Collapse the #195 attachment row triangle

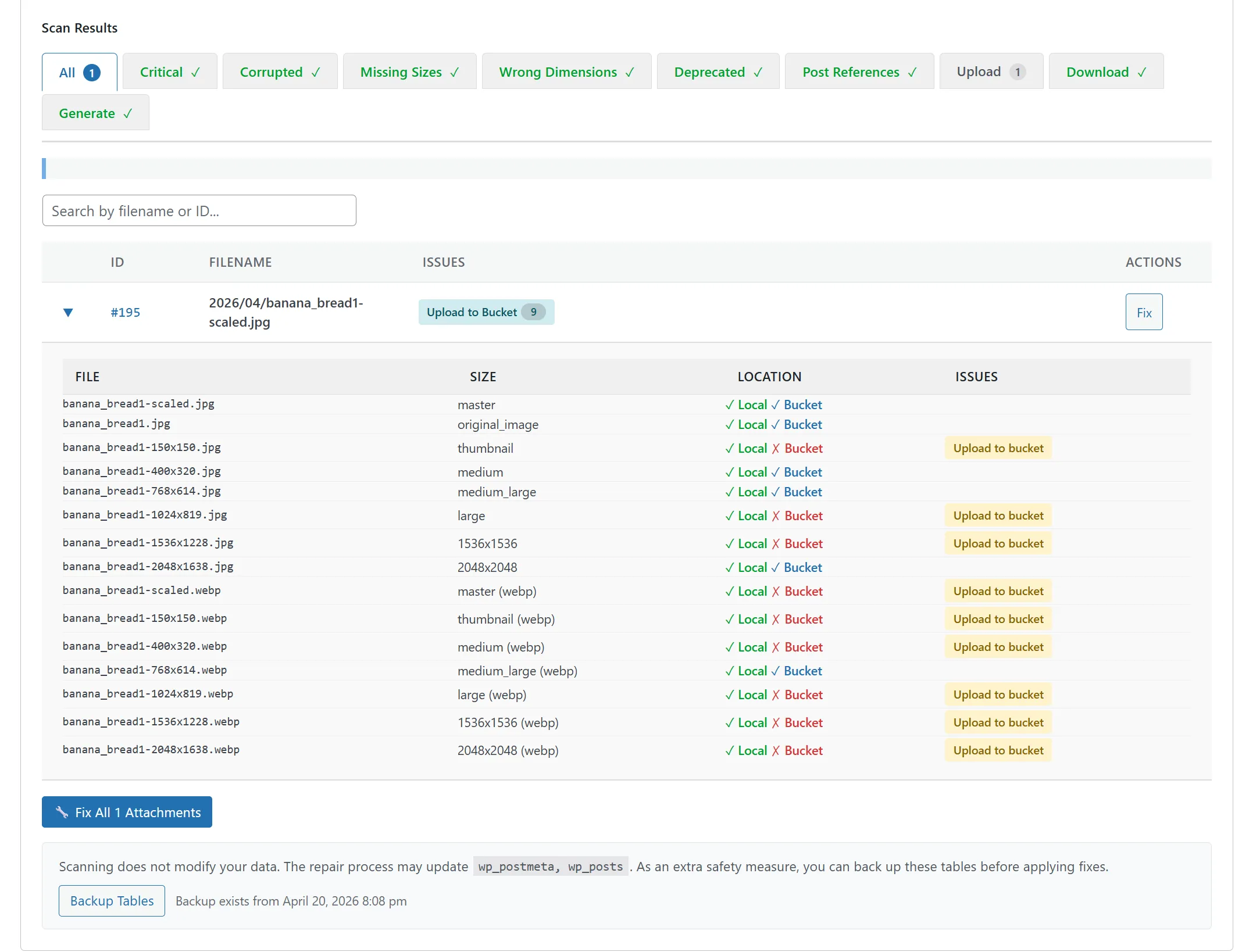click(x=68, y=313)
